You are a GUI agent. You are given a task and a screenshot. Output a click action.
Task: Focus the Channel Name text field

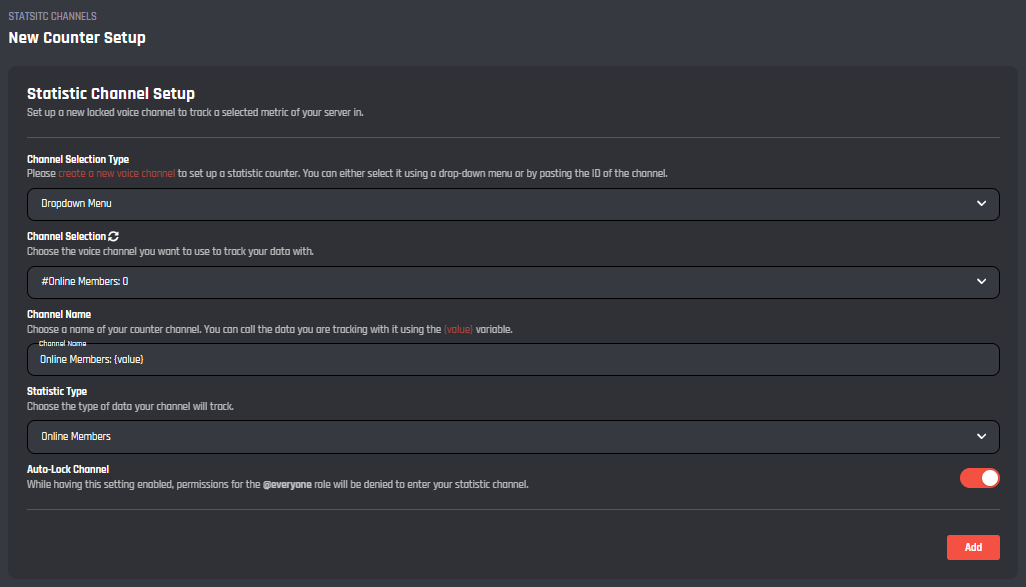coord(500,360)
